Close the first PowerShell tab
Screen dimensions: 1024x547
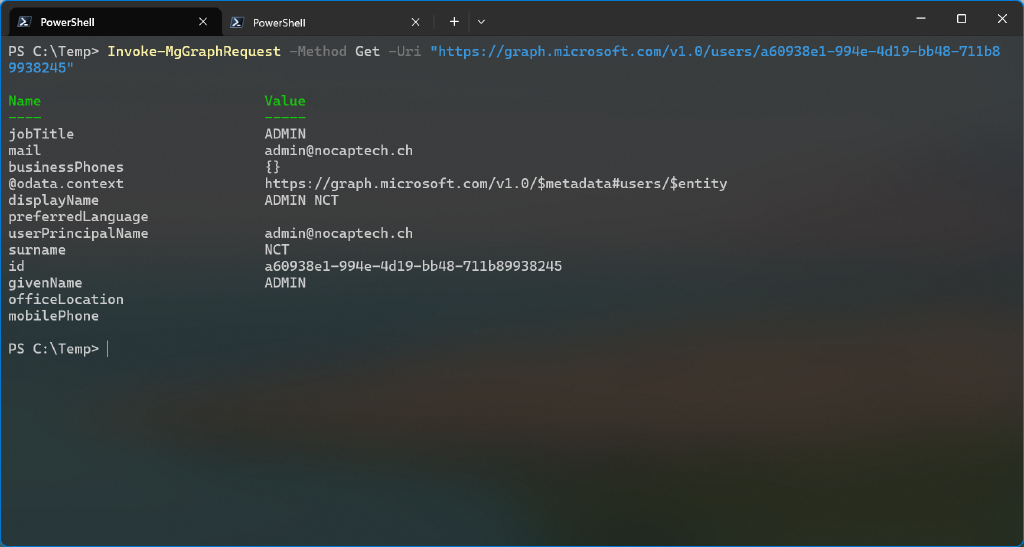[x=203, y=22]
